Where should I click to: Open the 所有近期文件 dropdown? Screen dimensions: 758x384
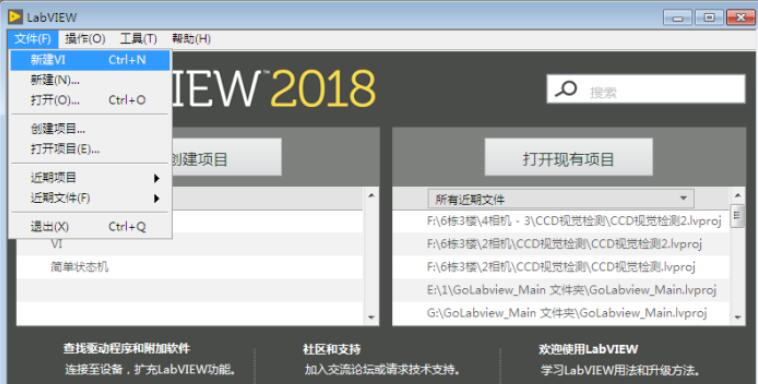pyautogui.click(x=561, y=199)
